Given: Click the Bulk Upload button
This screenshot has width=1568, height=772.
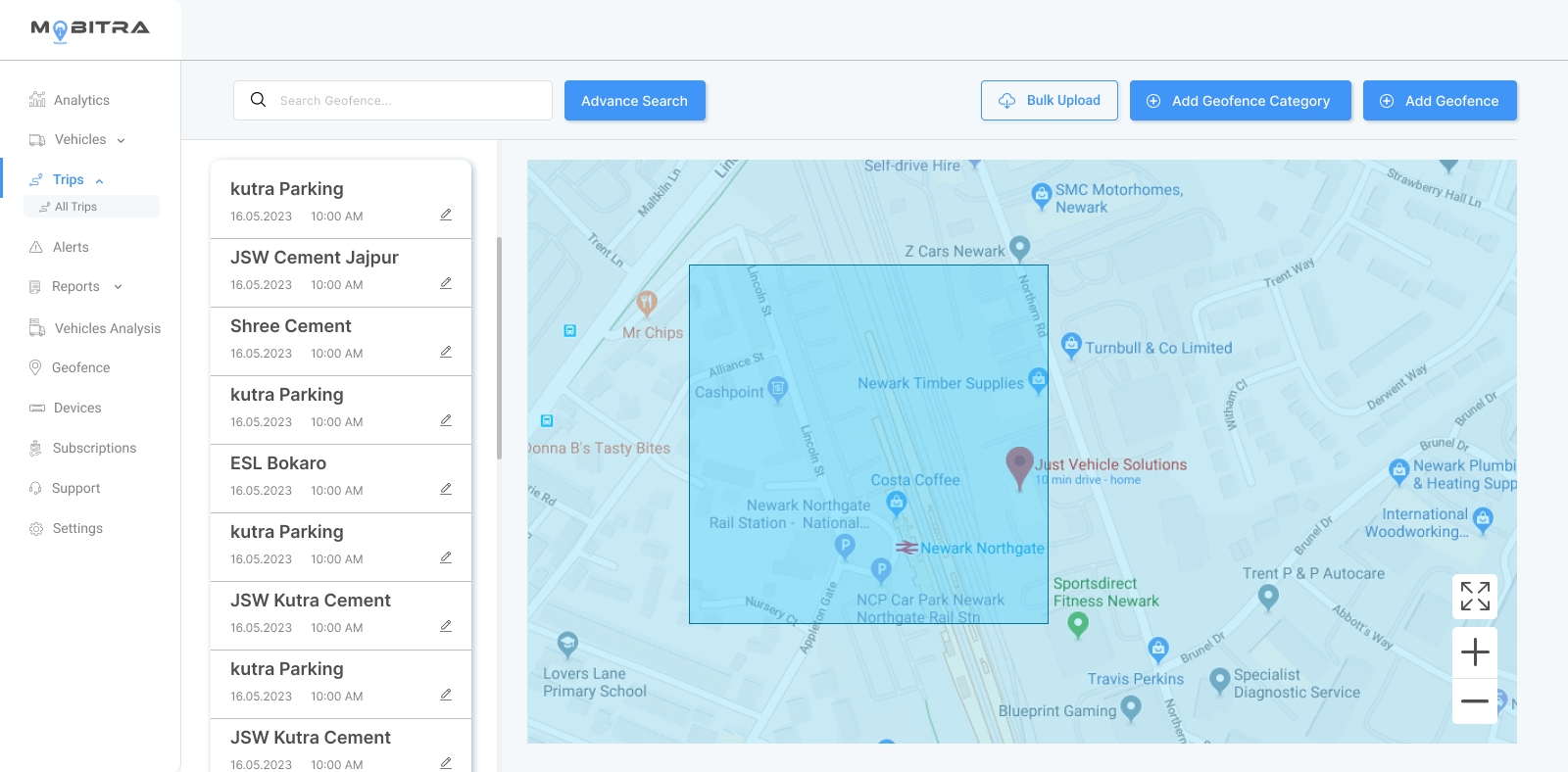Looking at the screenshot, I should point(1050,100).
